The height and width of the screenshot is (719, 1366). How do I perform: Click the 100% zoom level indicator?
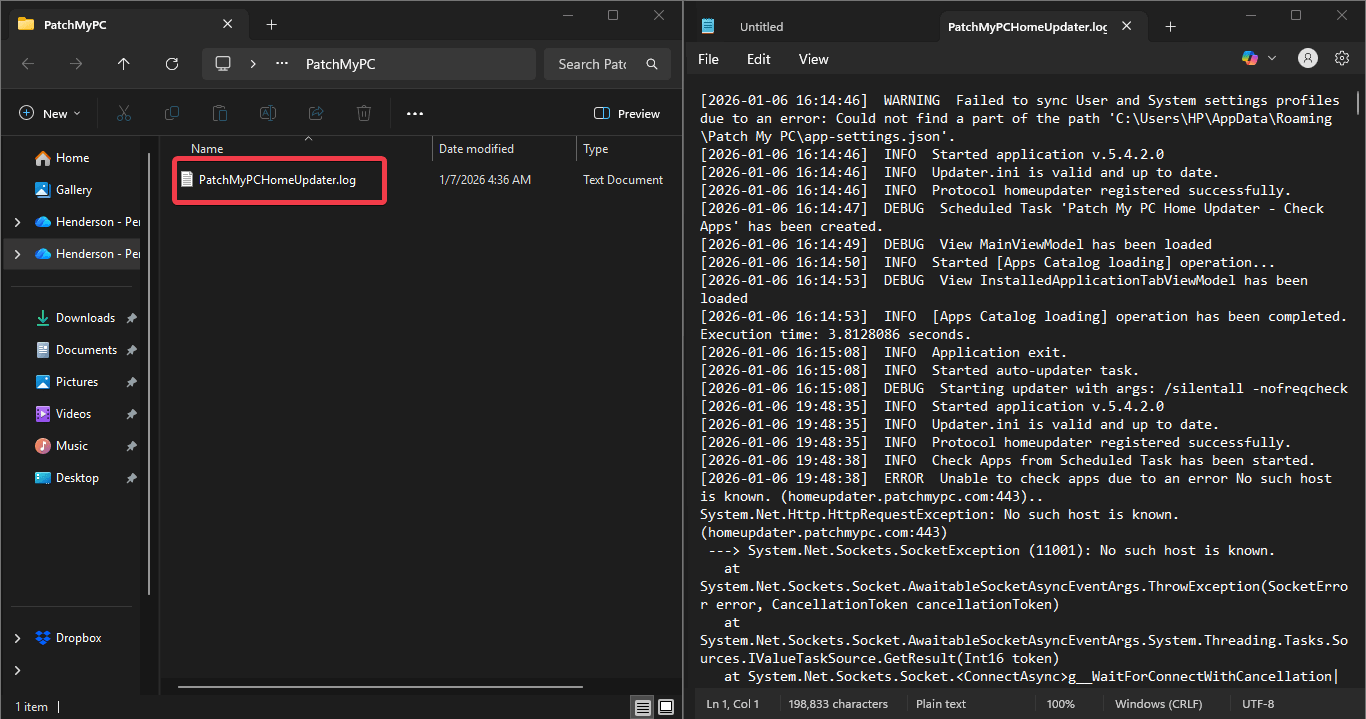pos(1061,704)
